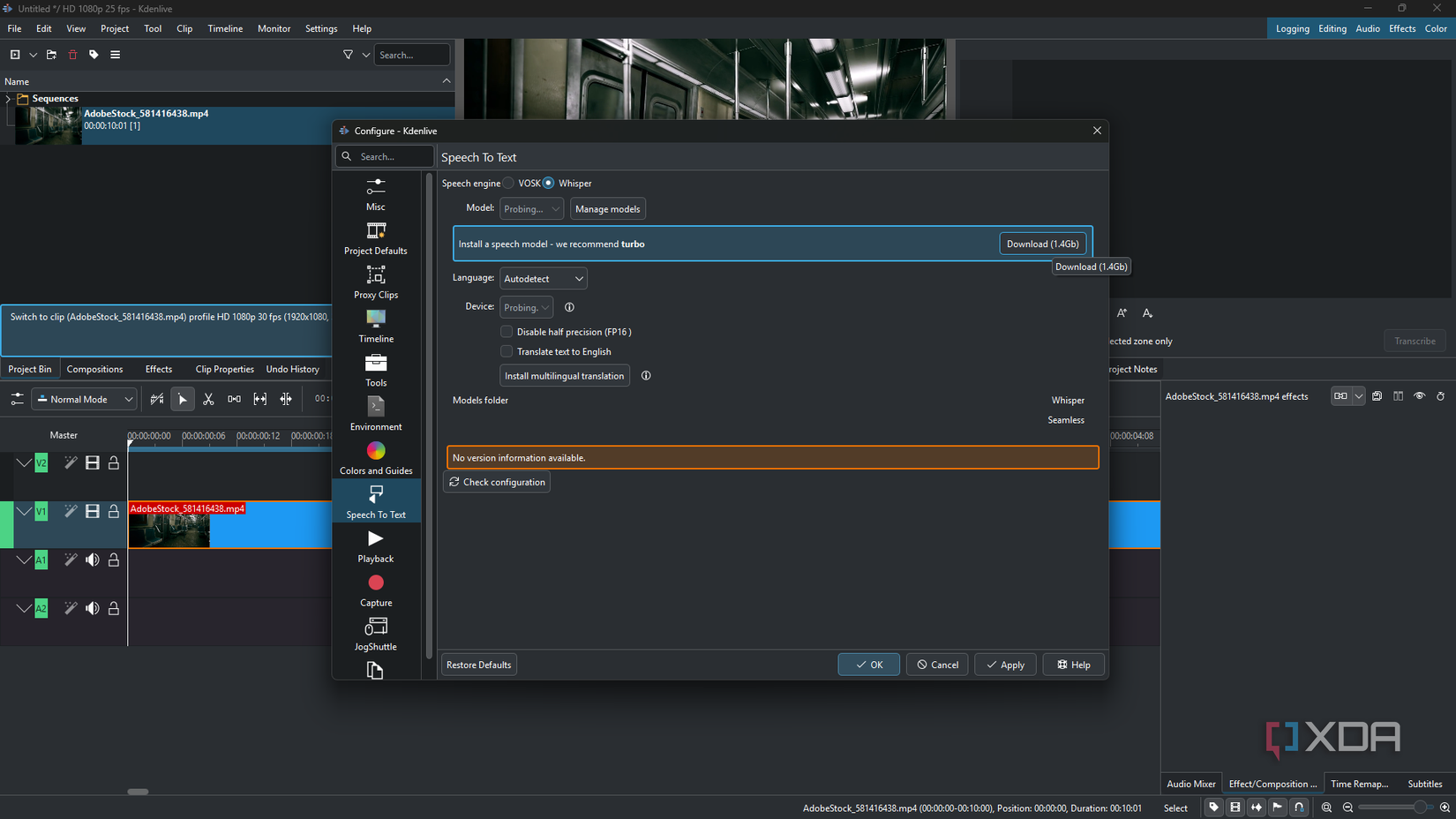This screenshot has height=819, width=1456.
Task: Open the Project menu
Action: [115, 28]
